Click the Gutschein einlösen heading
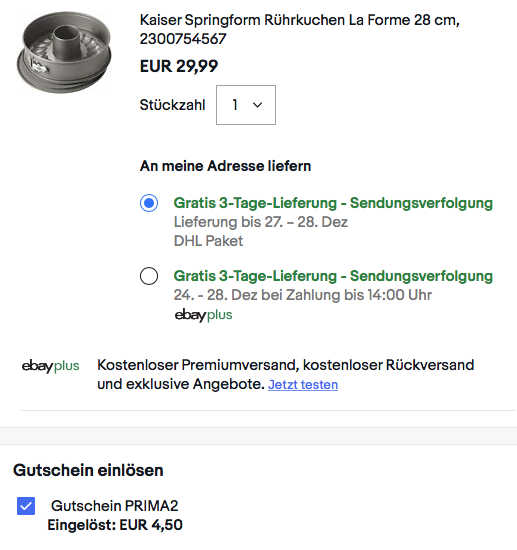This screenshot has width=517, height=550. tap(88, 470)
